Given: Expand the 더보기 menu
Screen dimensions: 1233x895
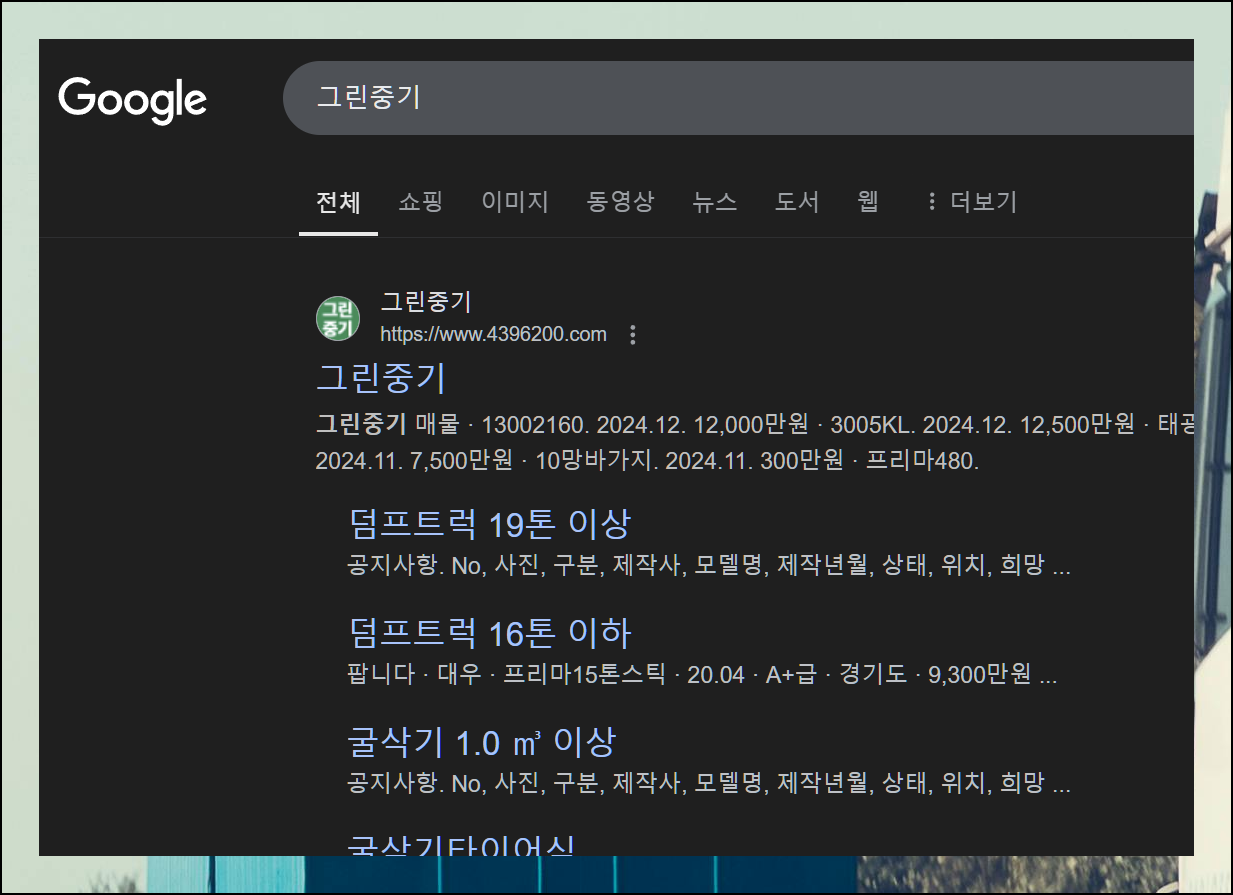Looking at the screenshot, I should click(x=971, y=202).
